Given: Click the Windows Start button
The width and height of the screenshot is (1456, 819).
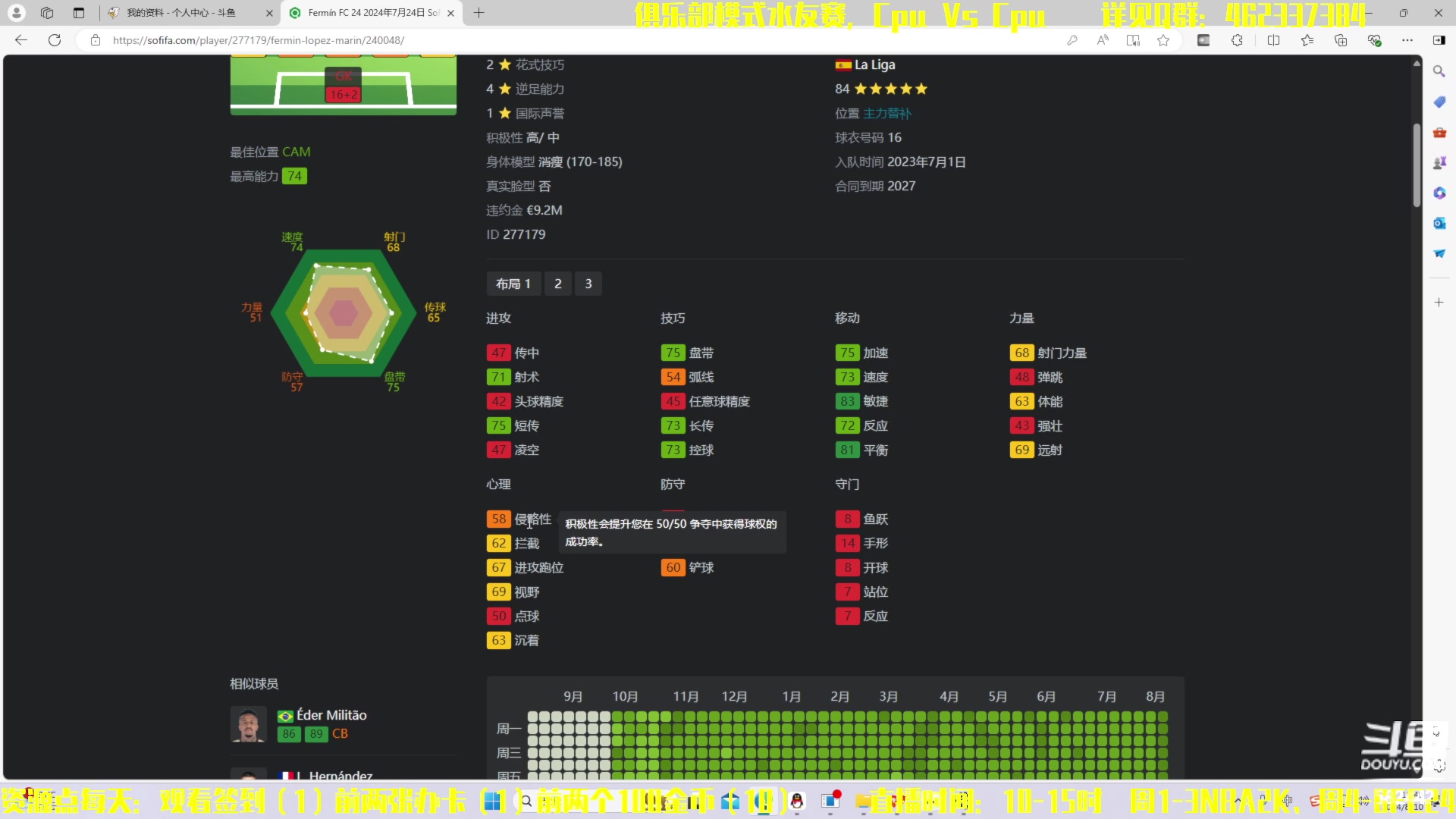Looking at the screenshot, I should [493, 801].
